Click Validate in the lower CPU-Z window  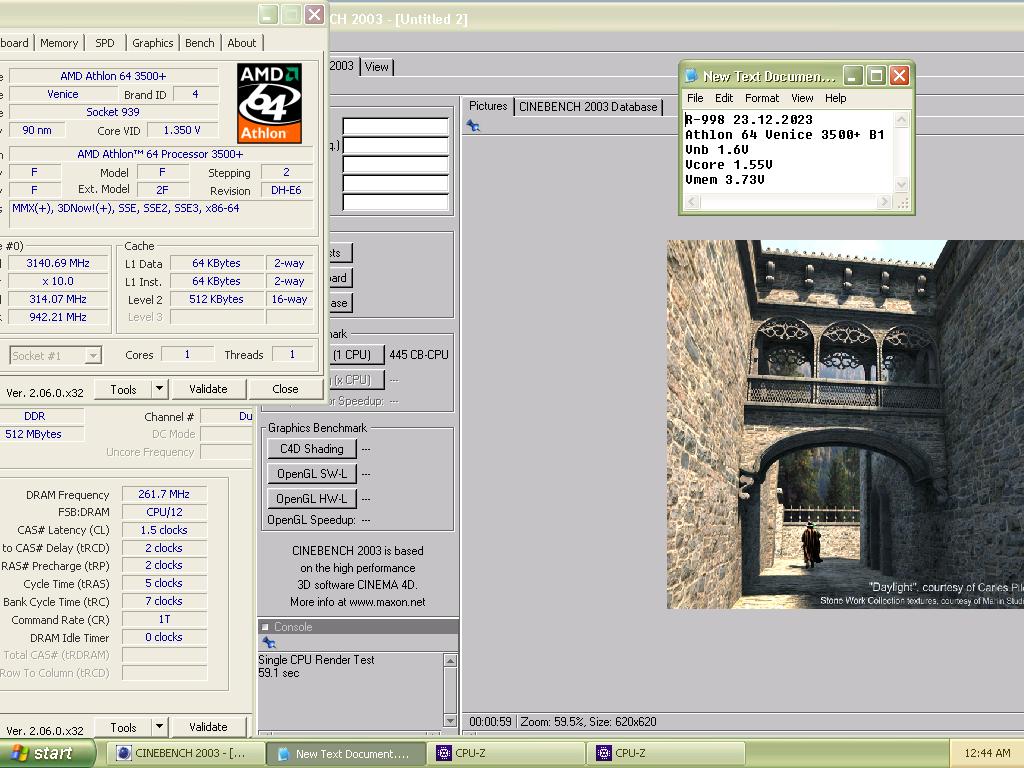(x=208, y=726)
